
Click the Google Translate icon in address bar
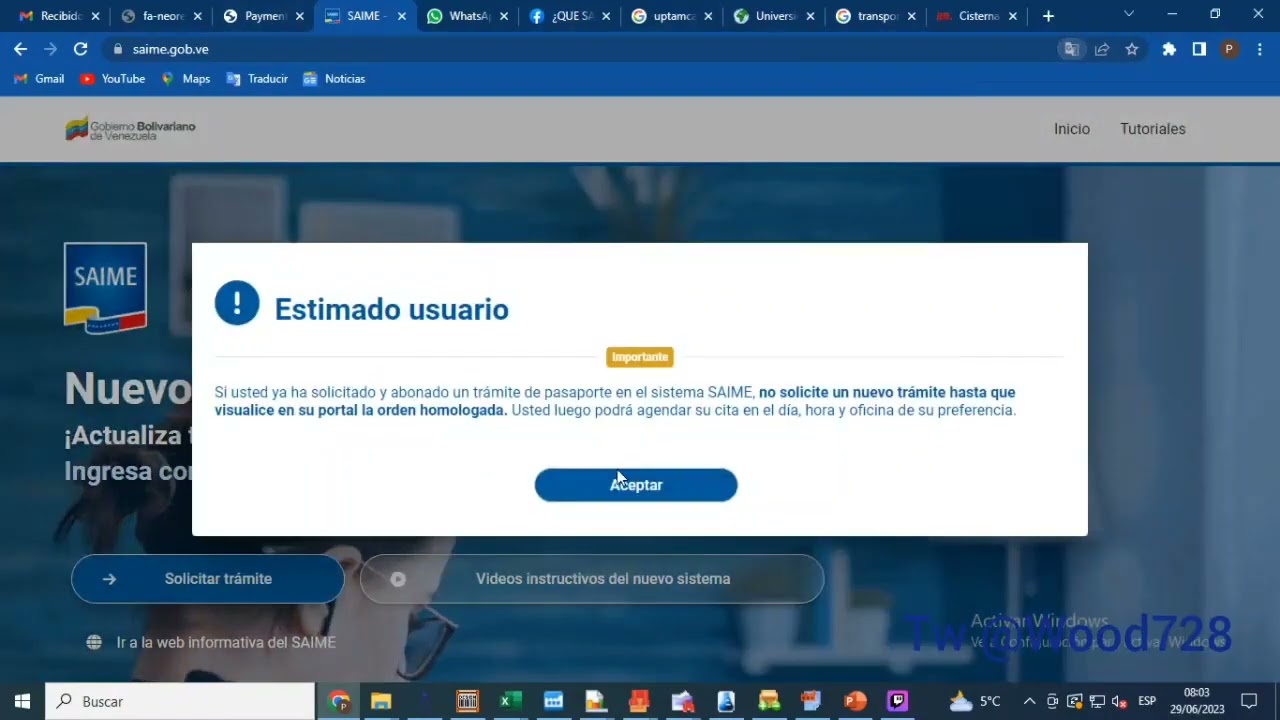pyautogui.click(x=1072, y=49)
